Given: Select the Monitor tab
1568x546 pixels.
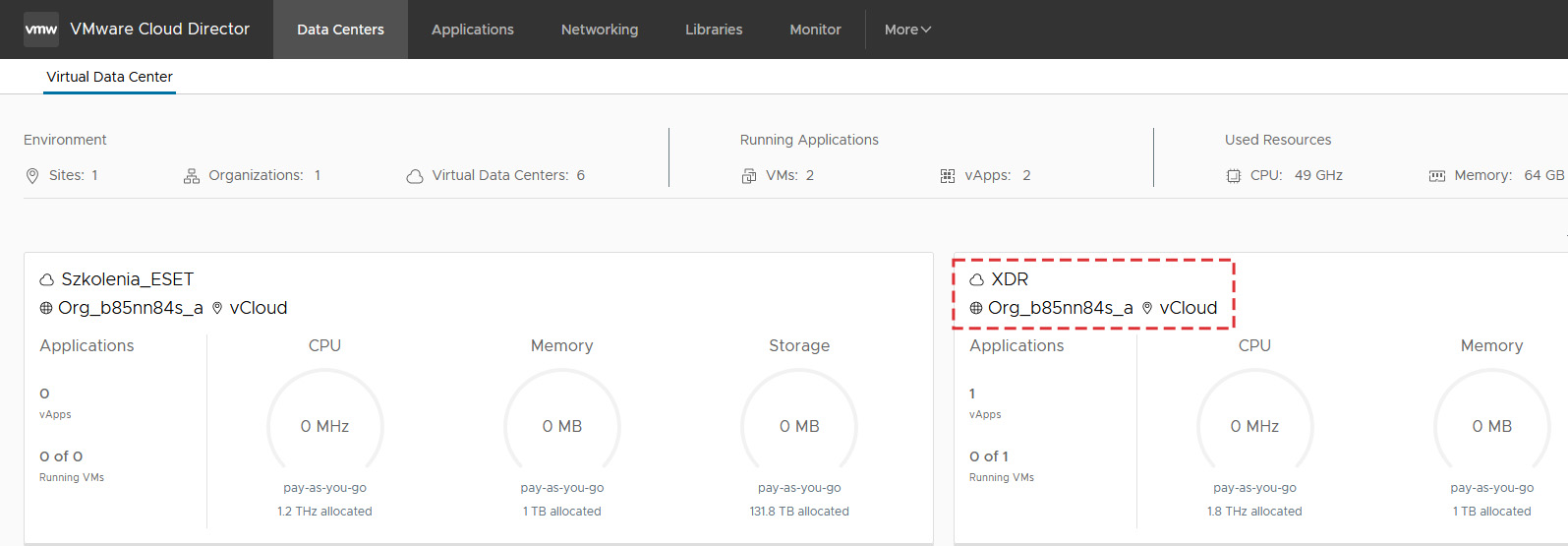Looking at the screenshot, I should [x=815, y=30].
